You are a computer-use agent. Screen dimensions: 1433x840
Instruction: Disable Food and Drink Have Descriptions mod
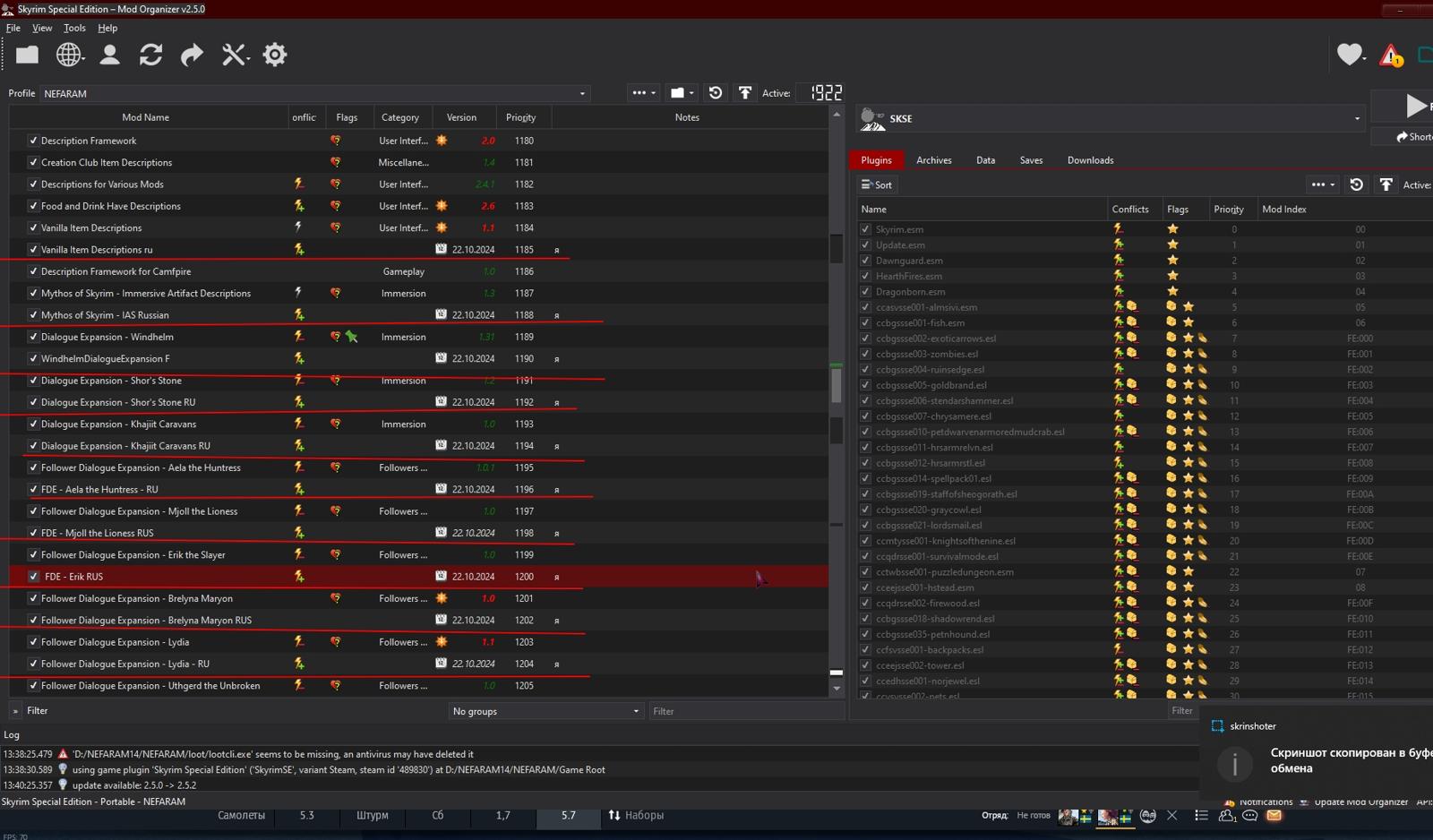pos(33,206)
